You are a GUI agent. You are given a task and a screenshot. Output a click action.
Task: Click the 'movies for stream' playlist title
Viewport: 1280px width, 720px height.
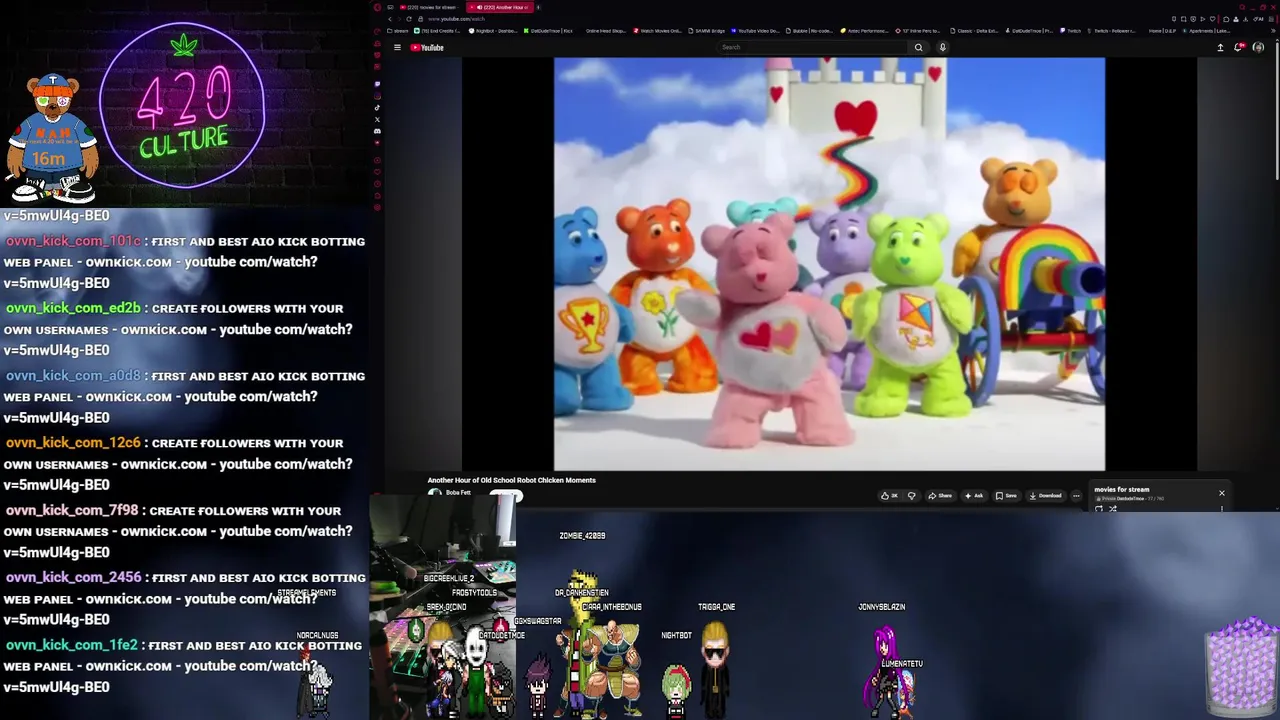tap(1122, 490)
